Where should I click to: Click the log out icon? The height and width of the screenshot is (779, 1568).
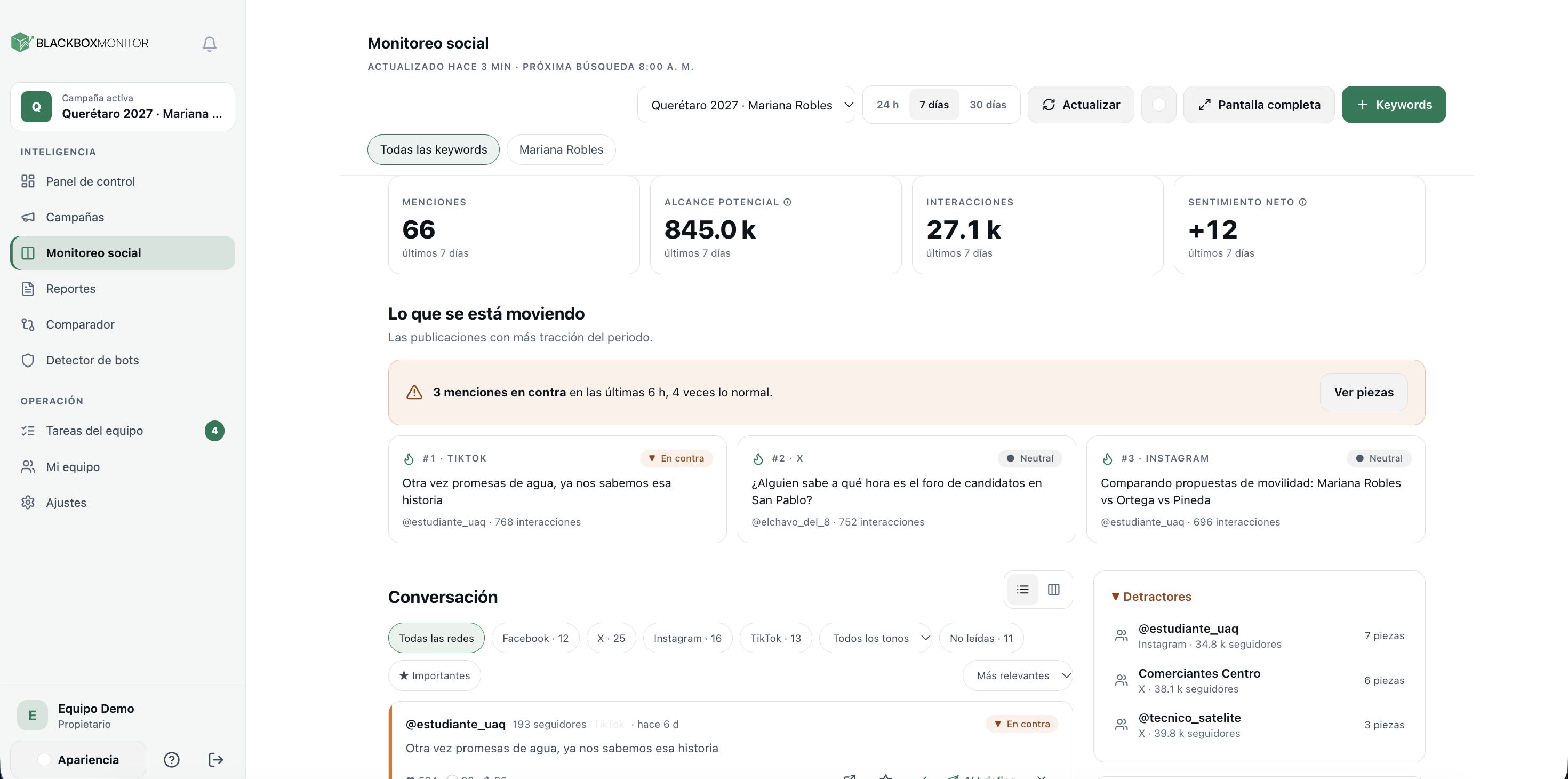(x=215, y=759)
